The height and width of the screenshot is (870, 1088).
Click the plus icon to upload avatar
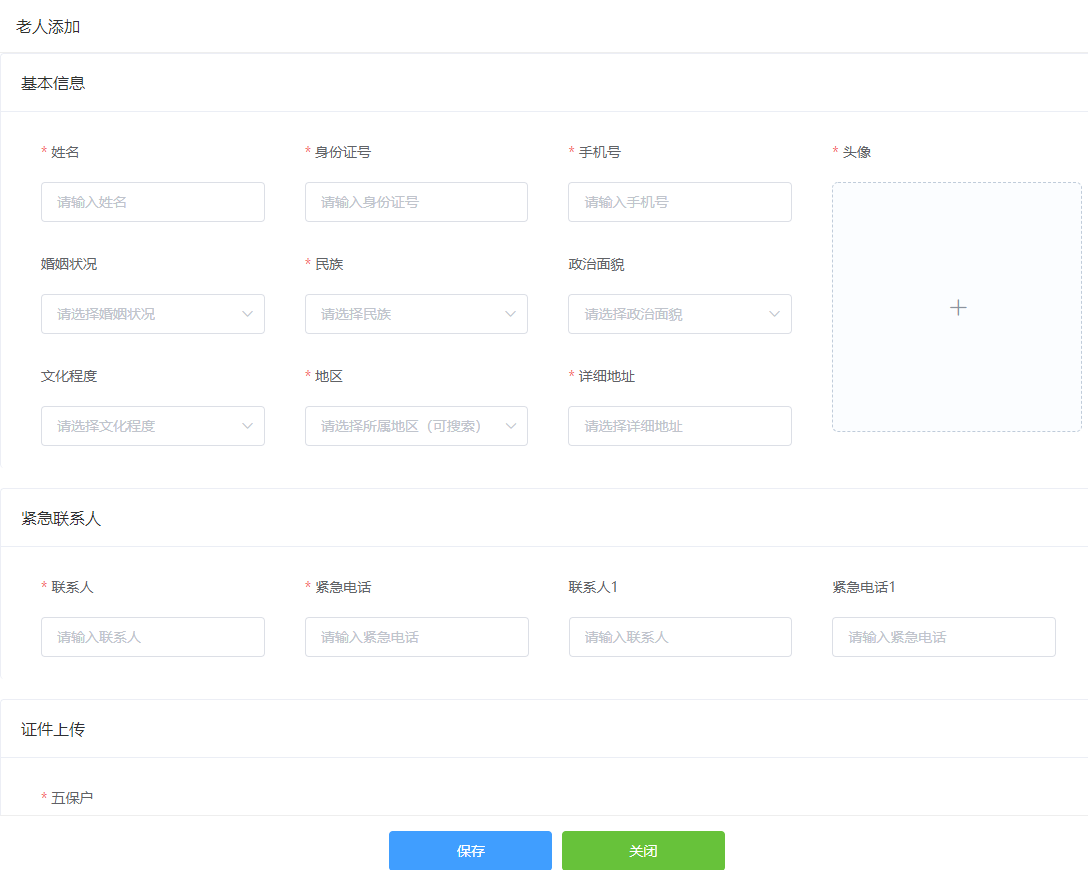(957, 307)
